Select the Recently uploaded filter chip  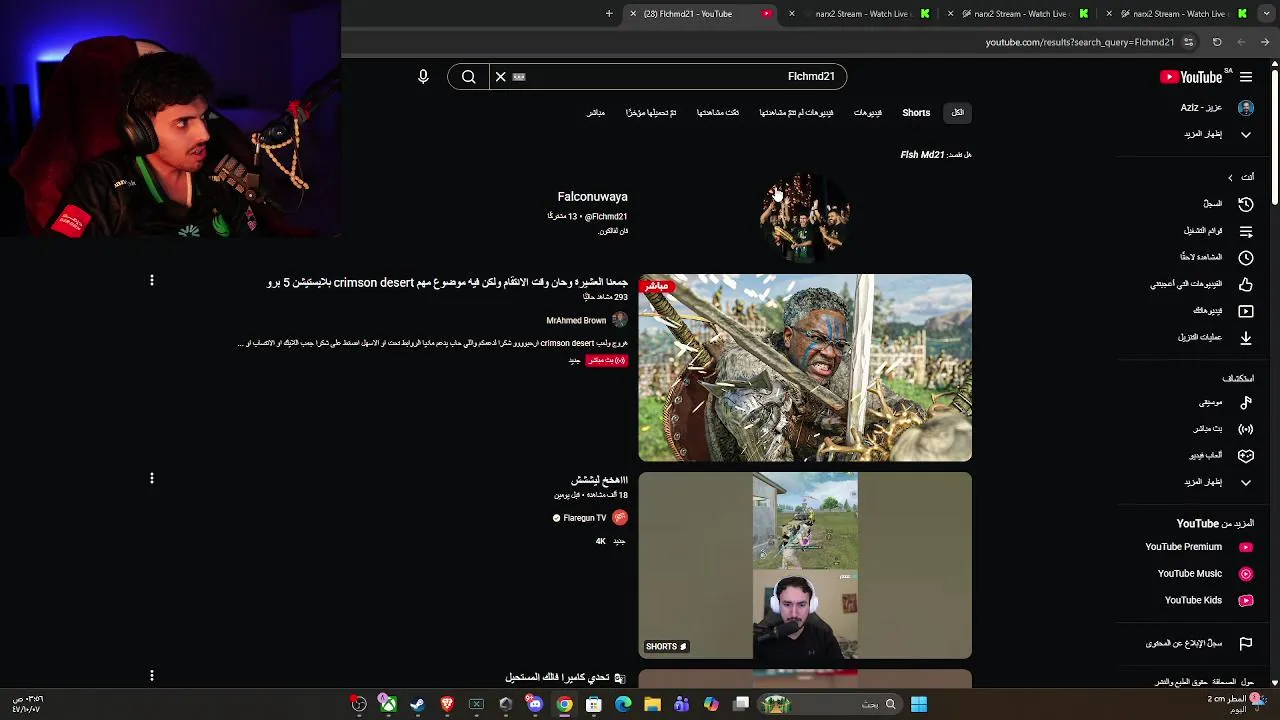[x=651, y=113]
